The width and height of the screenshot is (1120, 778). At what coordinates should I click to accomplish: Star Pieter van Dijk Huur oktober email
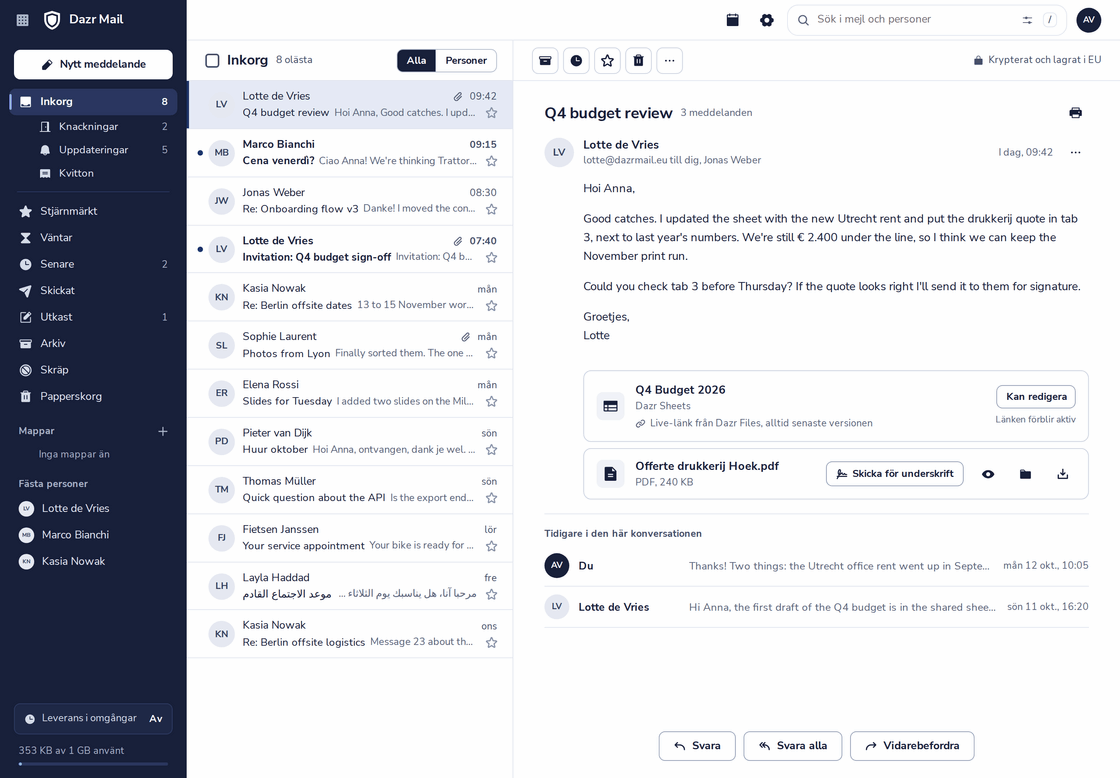point(491,450)
